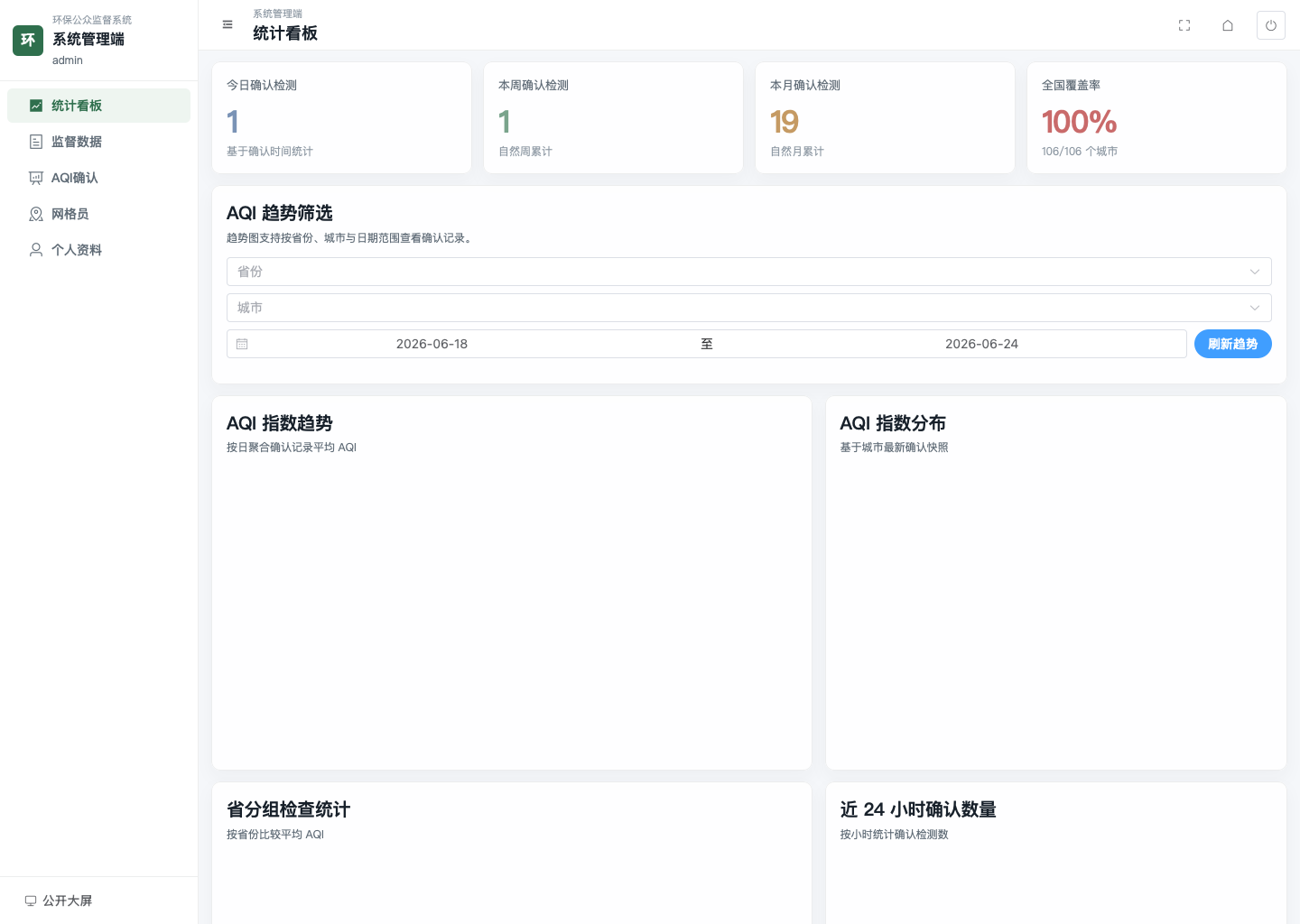Click the calendar icon in date range
The image size is (1300, 924).
pos(242,344)
